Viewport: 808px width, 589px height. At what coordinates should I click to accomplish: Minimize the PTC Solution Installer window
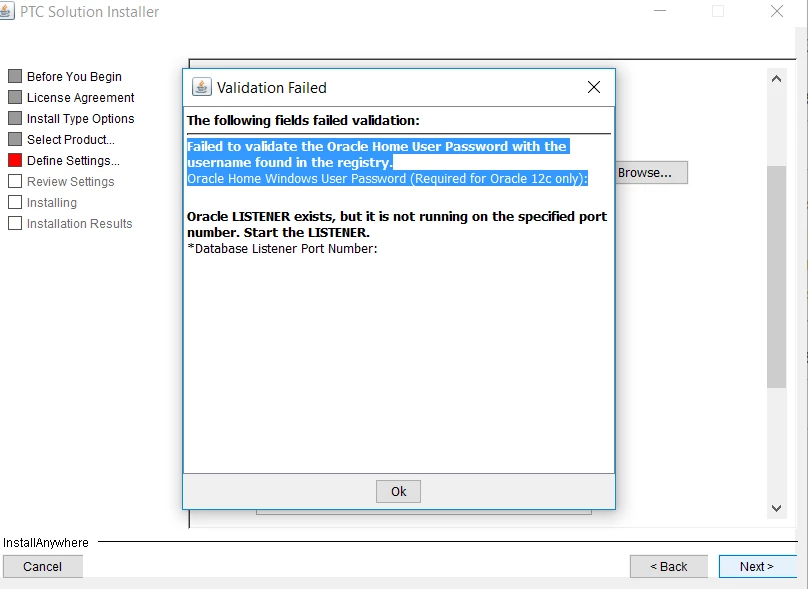click(x=660, y=11)
